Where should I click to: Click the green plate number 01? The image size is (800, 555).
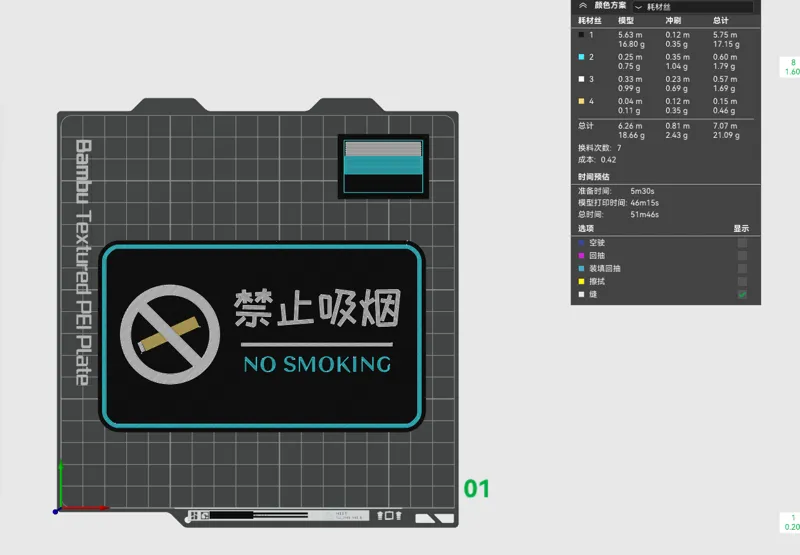tap(477, 489)
